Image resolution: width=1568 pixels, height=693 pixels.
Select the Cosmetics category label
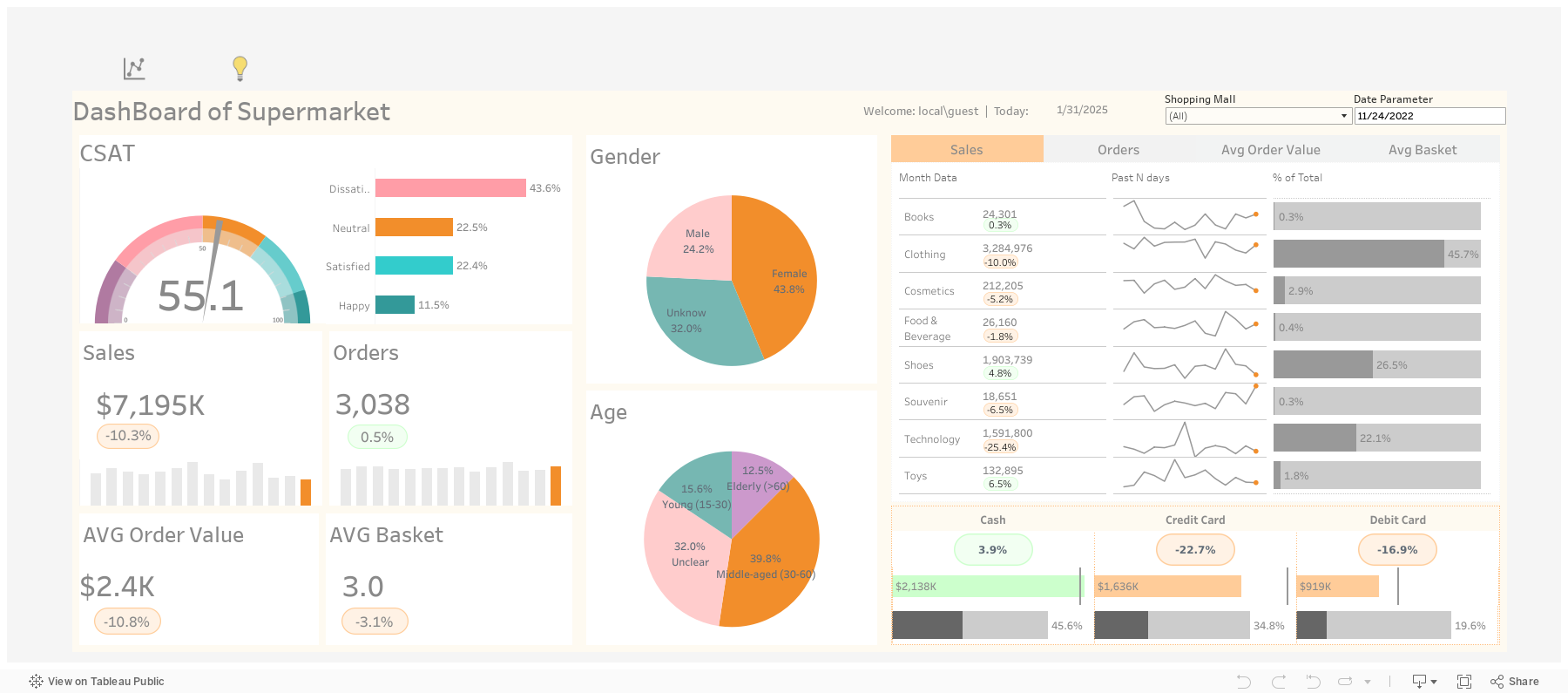click(929, 291)
